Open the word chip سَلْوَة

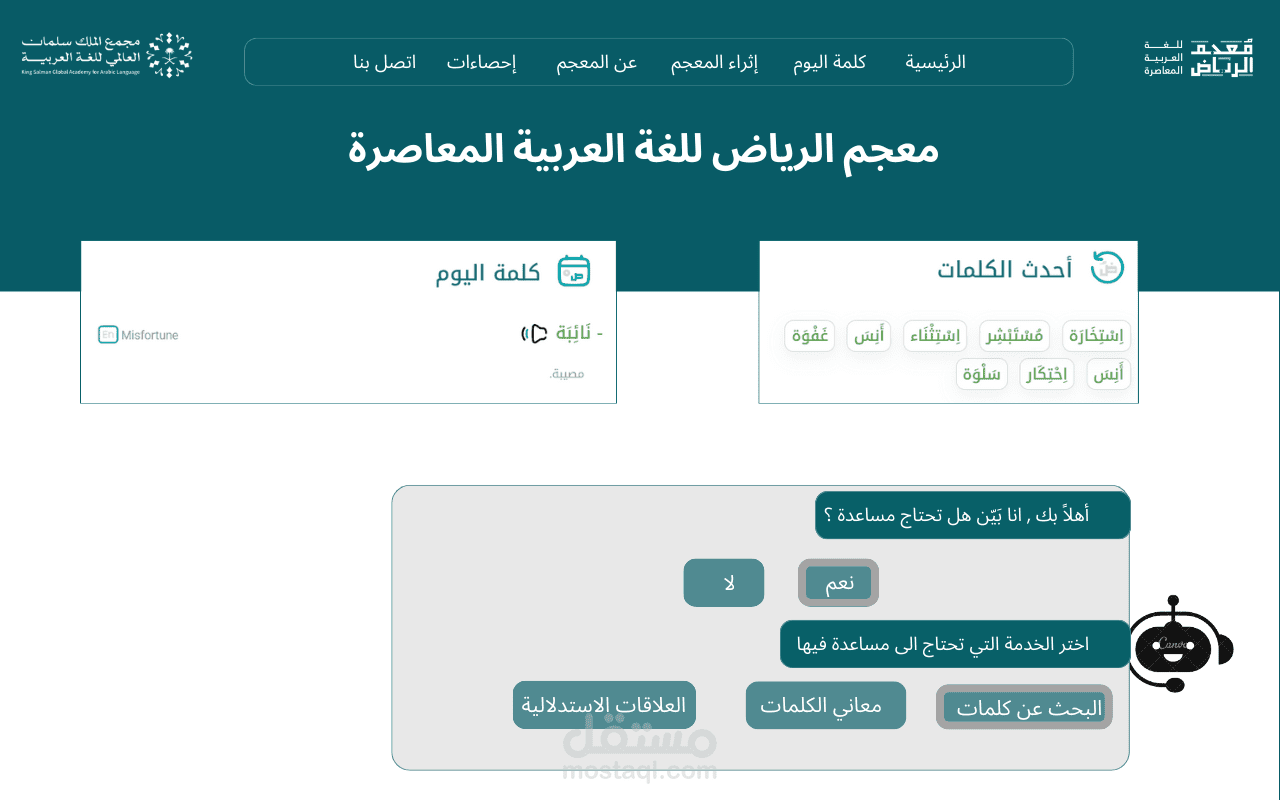click(x=982, y=374)
